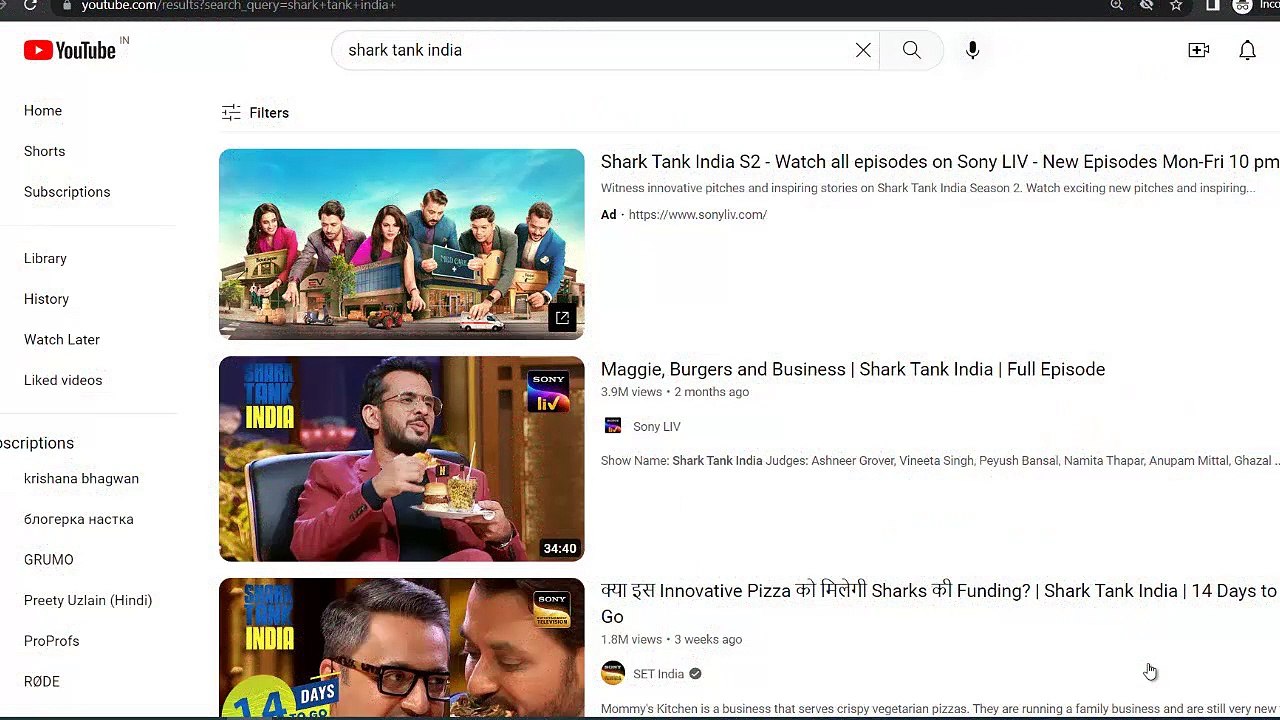This screenshot has height=720, width=1280.
Task: Open the Filters options icon
Action: click(x=231, y=113)
